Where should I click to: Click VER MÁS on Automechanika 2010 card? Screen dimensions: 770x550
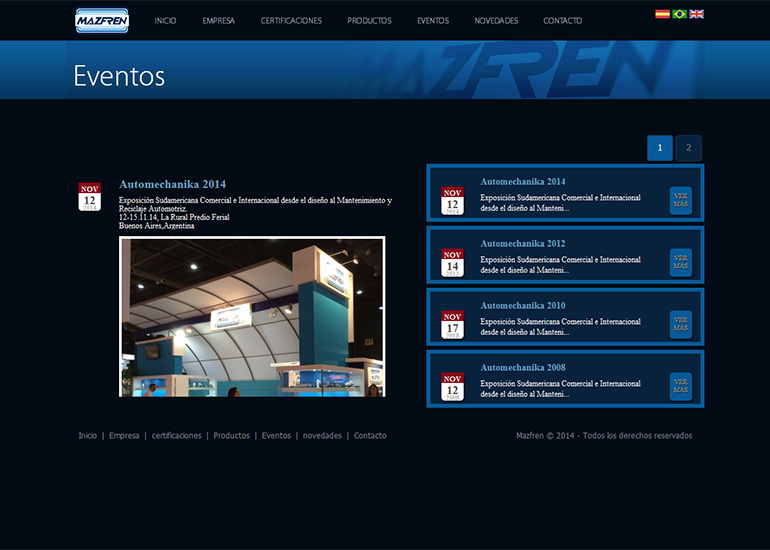click(681, 324)
